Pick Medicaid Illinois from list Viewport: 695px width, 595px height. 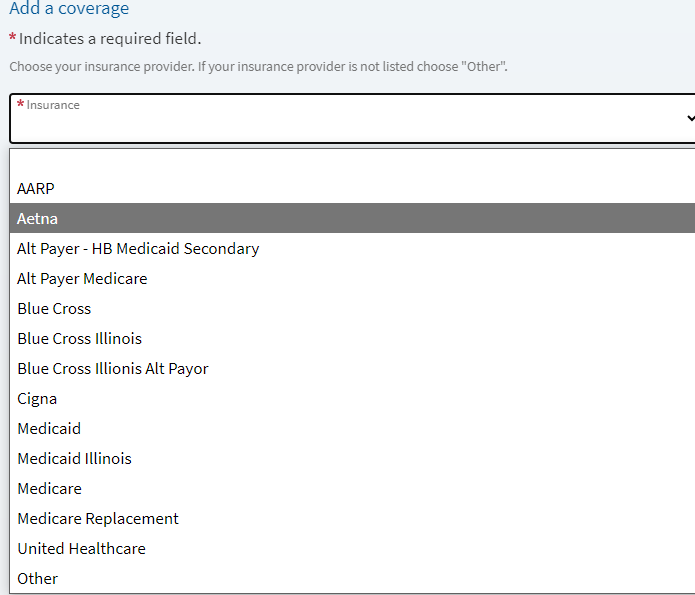pos(352,458)
